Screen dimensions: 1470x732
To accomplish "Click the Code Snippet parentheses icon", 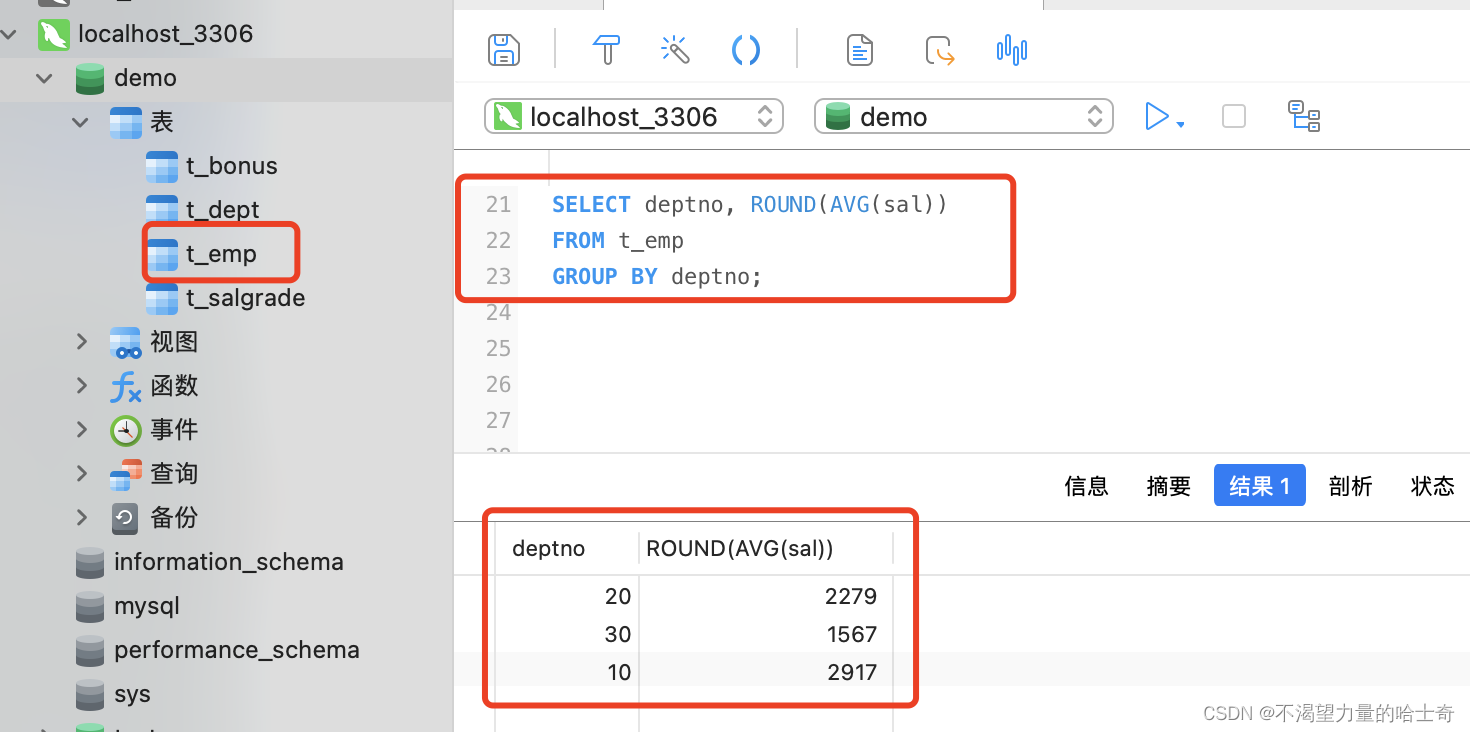I will click(x=746, y=49).
